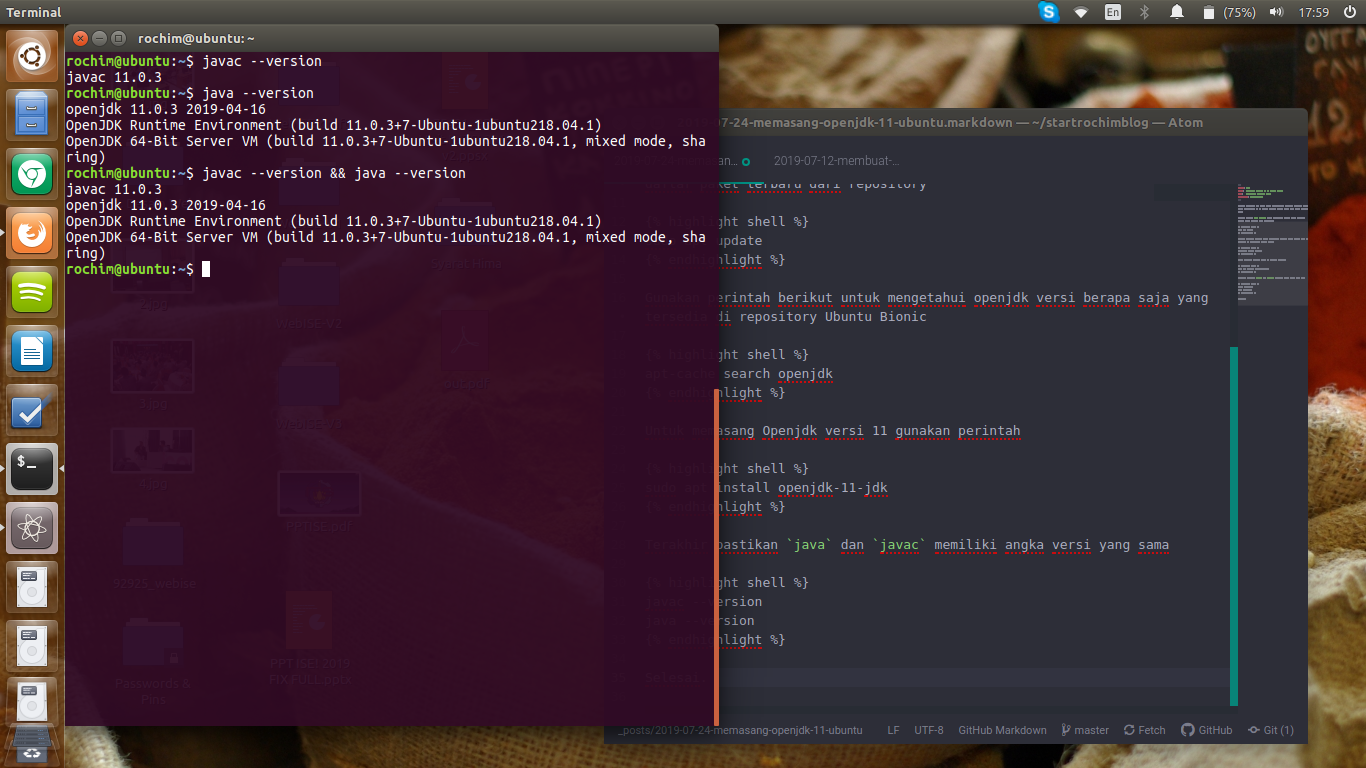This screenshot has width=1366, height=768.
Task: Click 'javac --version && java --version' command
Action: [x=334, y=173]
